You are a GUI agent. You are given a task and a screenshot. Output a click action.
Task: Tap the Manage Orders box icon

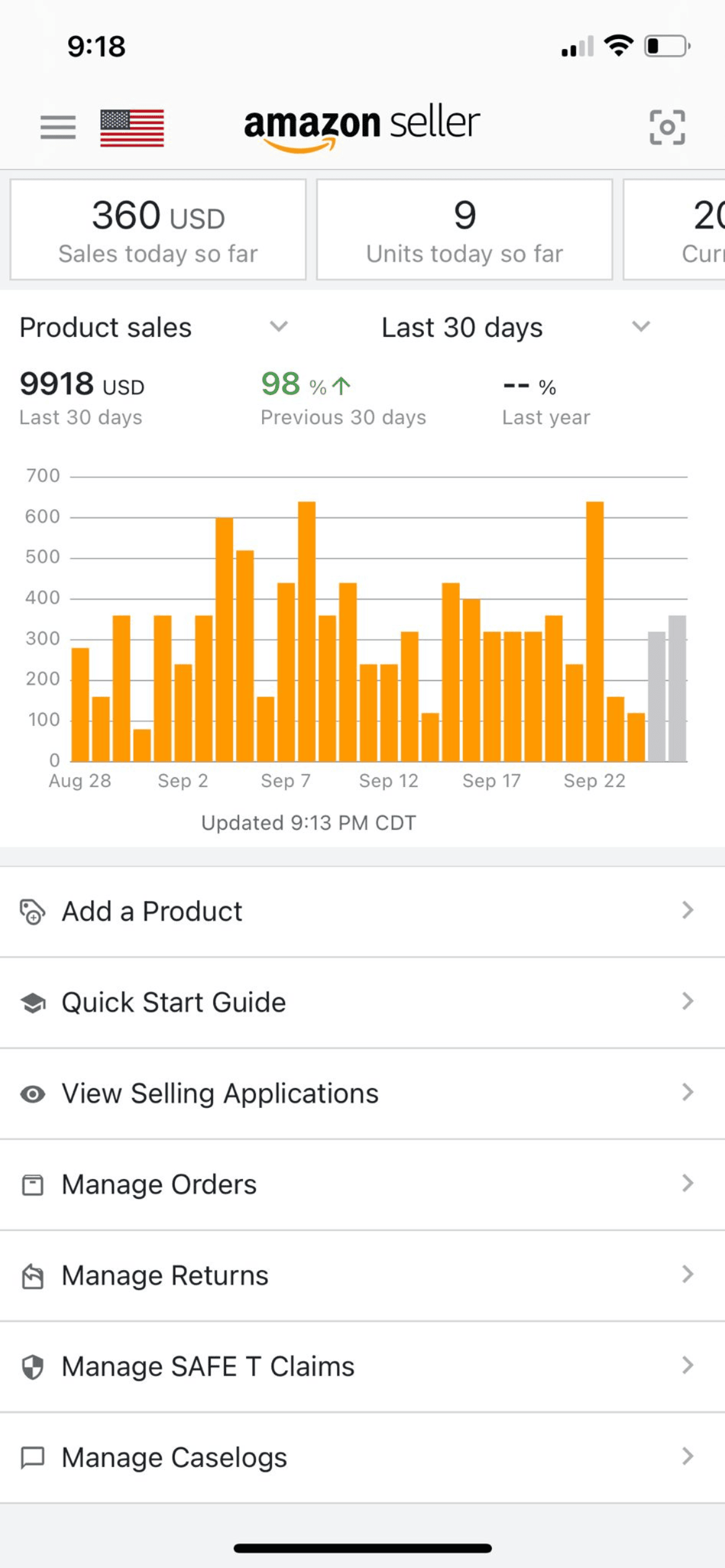(x=32, y=1185)
